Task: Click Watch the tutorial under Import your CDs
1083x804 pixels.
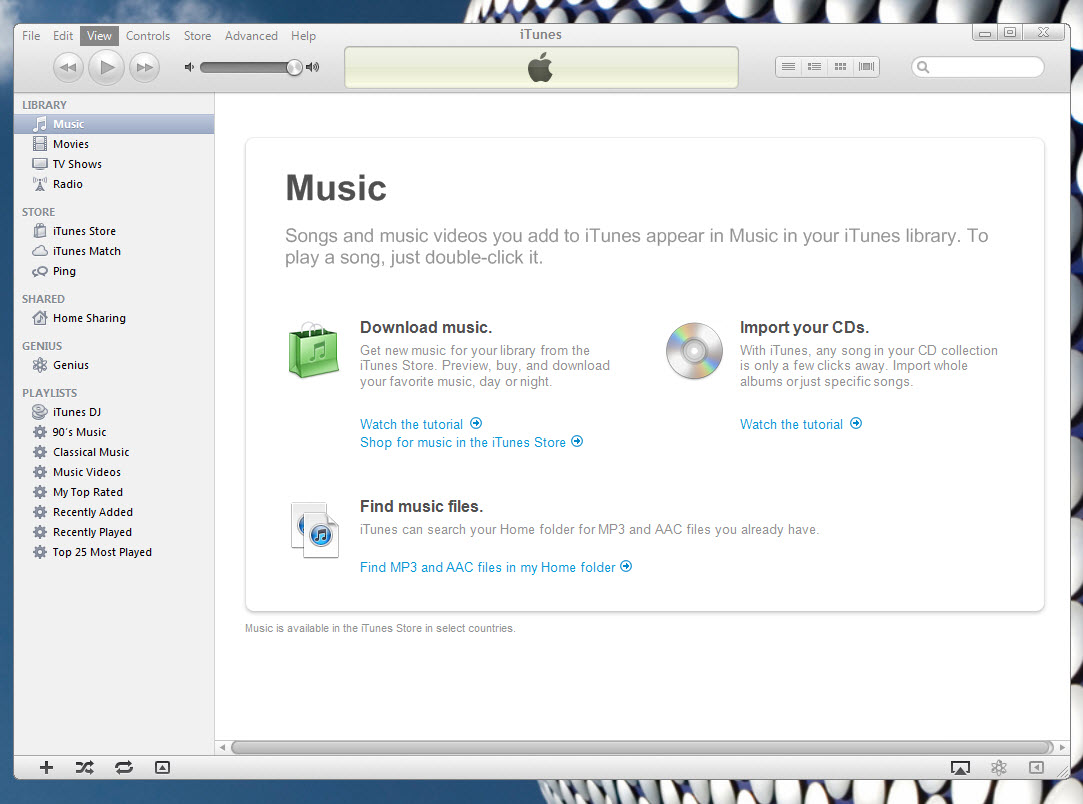Action: 801,424
